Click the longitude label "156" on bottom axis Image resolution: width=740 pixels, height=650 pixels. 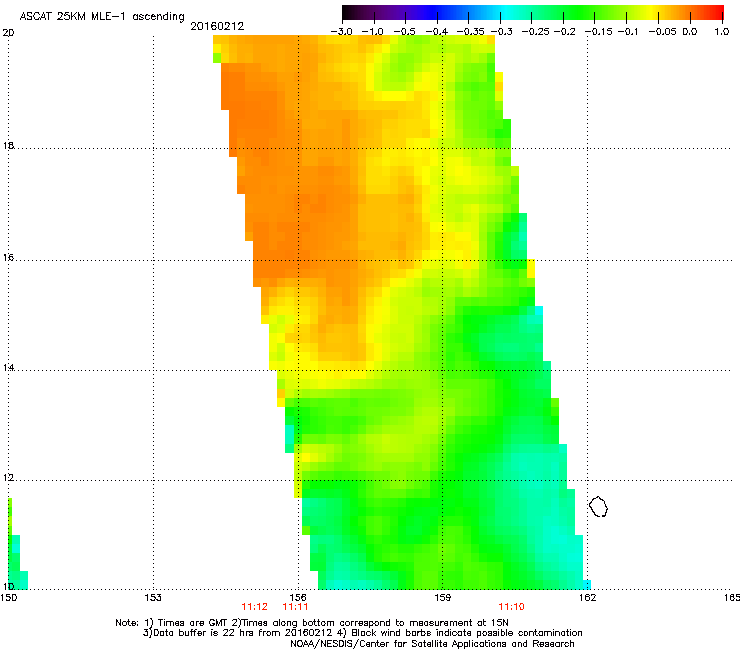(x=298, y=598)
